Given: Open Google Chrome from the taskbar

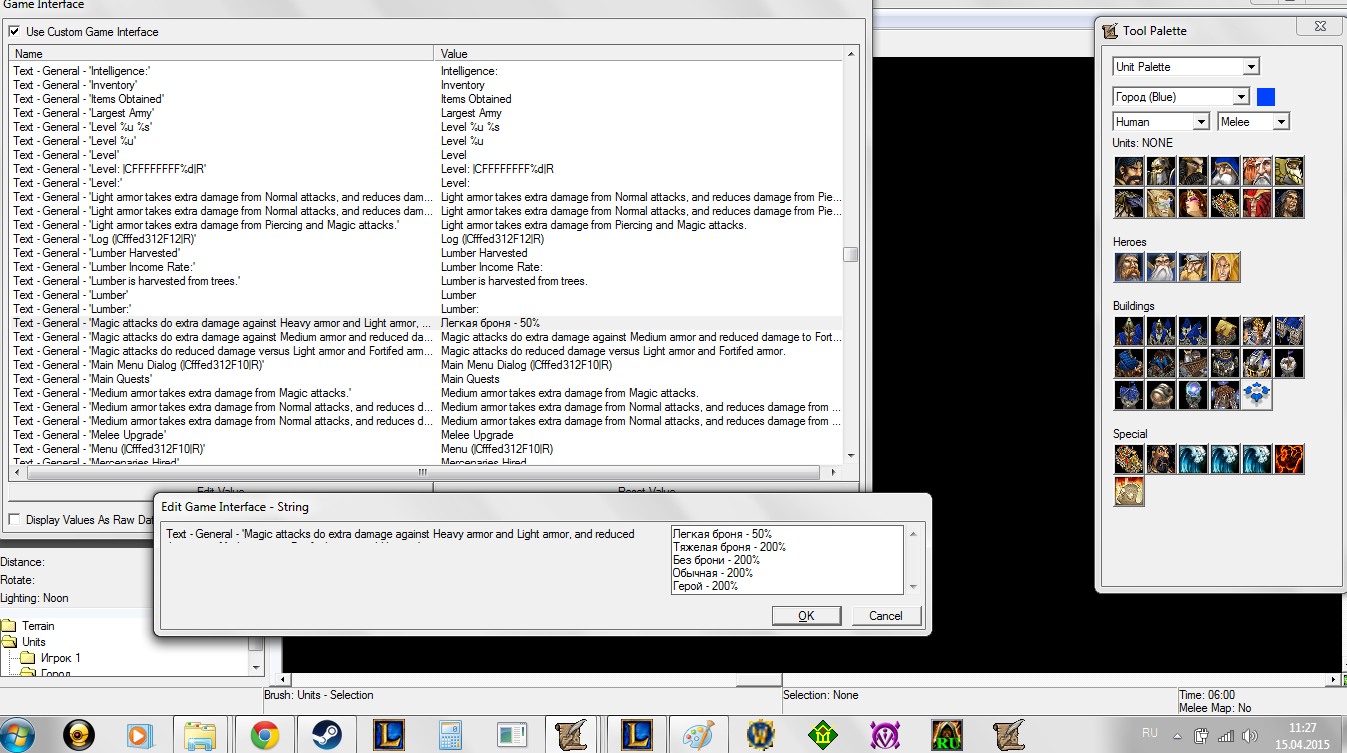Looking at the screenshot, I should pos(264,735).
